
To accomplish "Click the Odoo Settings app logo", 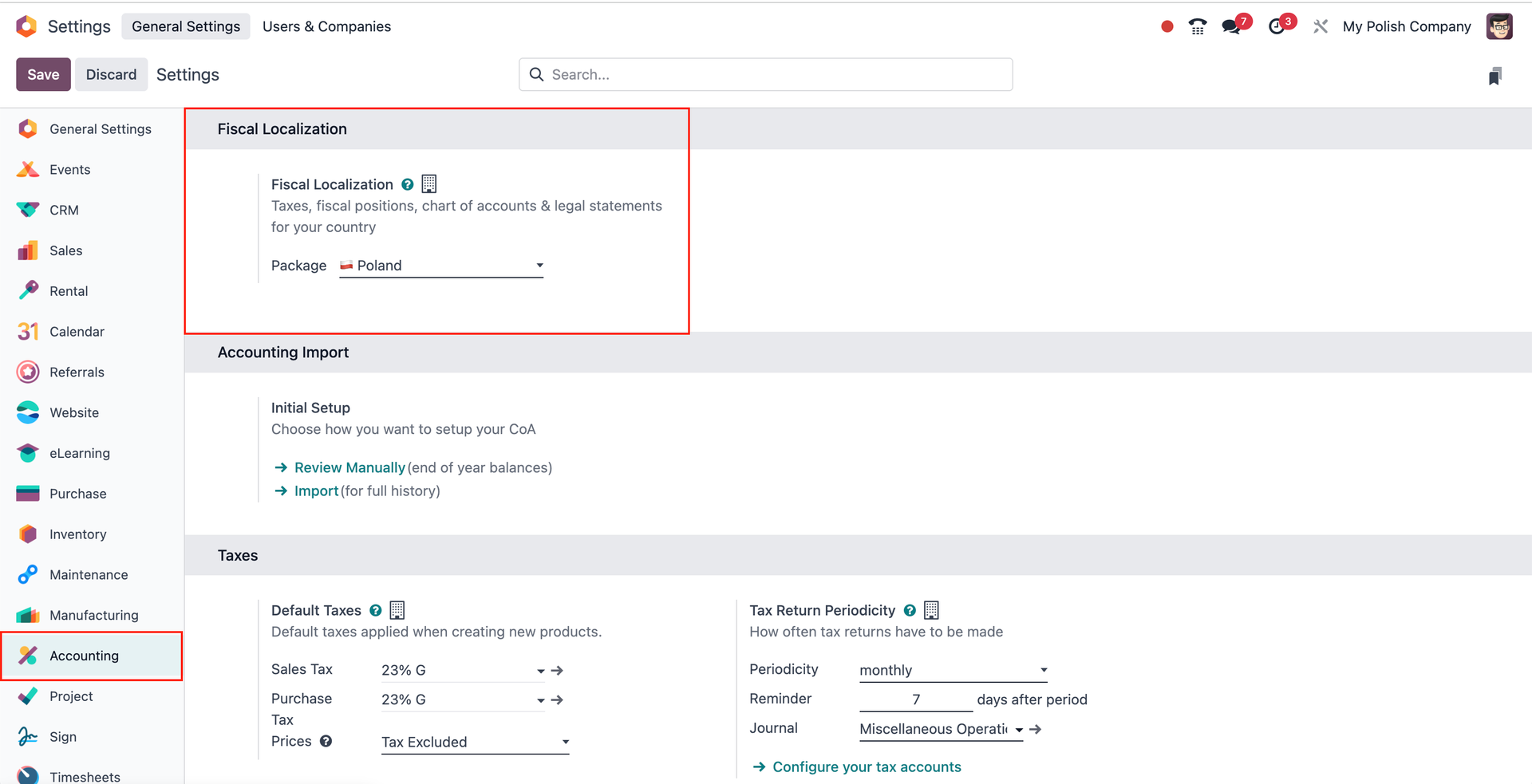I will 26,26.
